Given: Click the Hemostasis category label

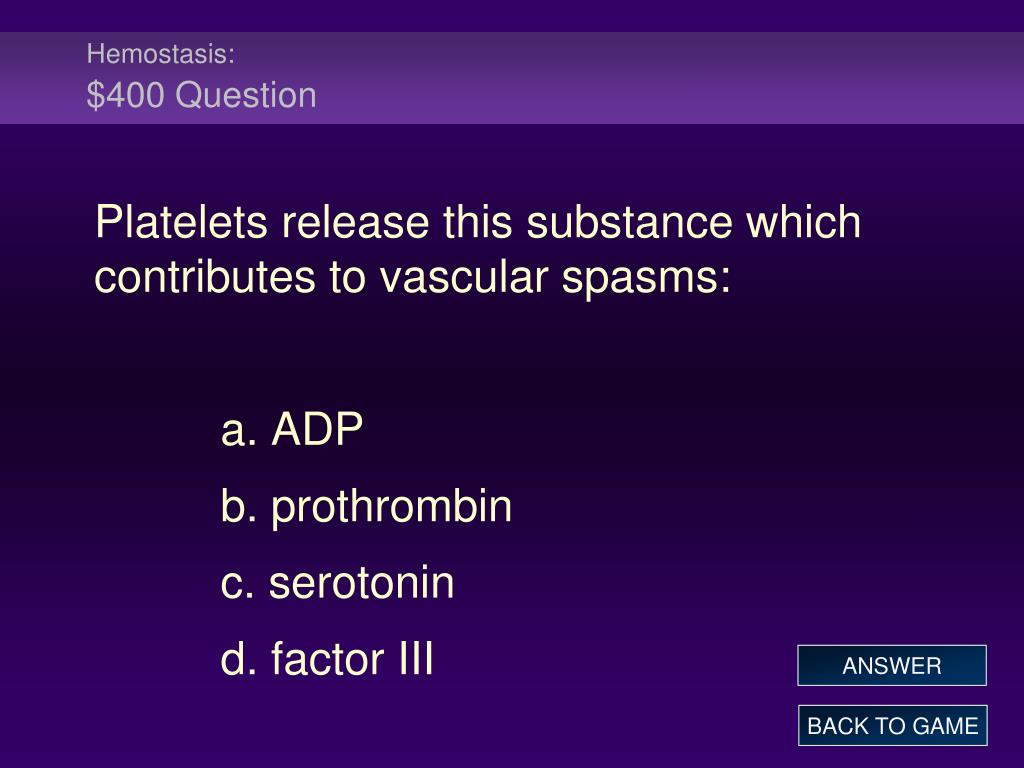Looking at the screenshot, I should (161, 54).
